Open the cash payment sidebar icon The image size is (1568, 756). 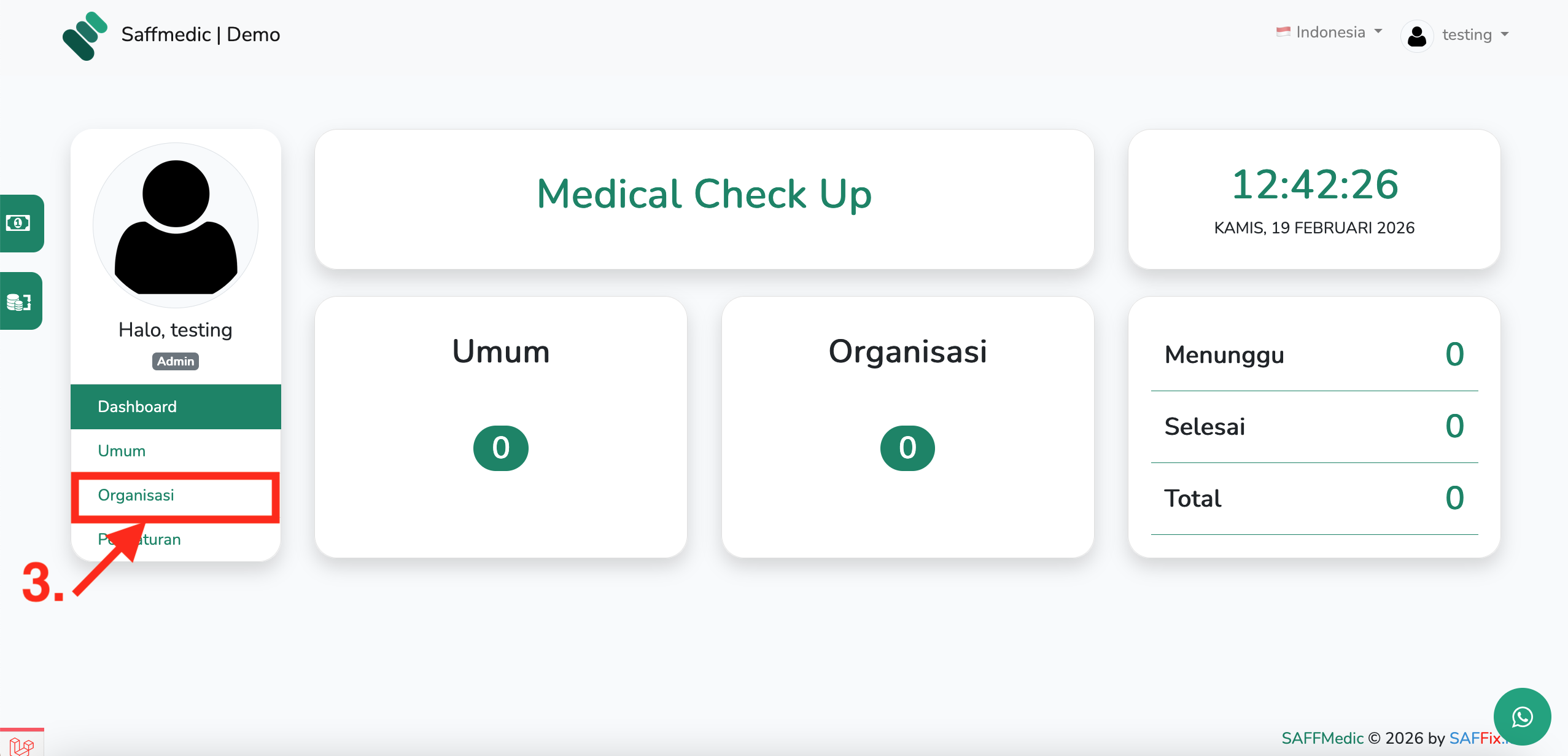click(19, 223)
